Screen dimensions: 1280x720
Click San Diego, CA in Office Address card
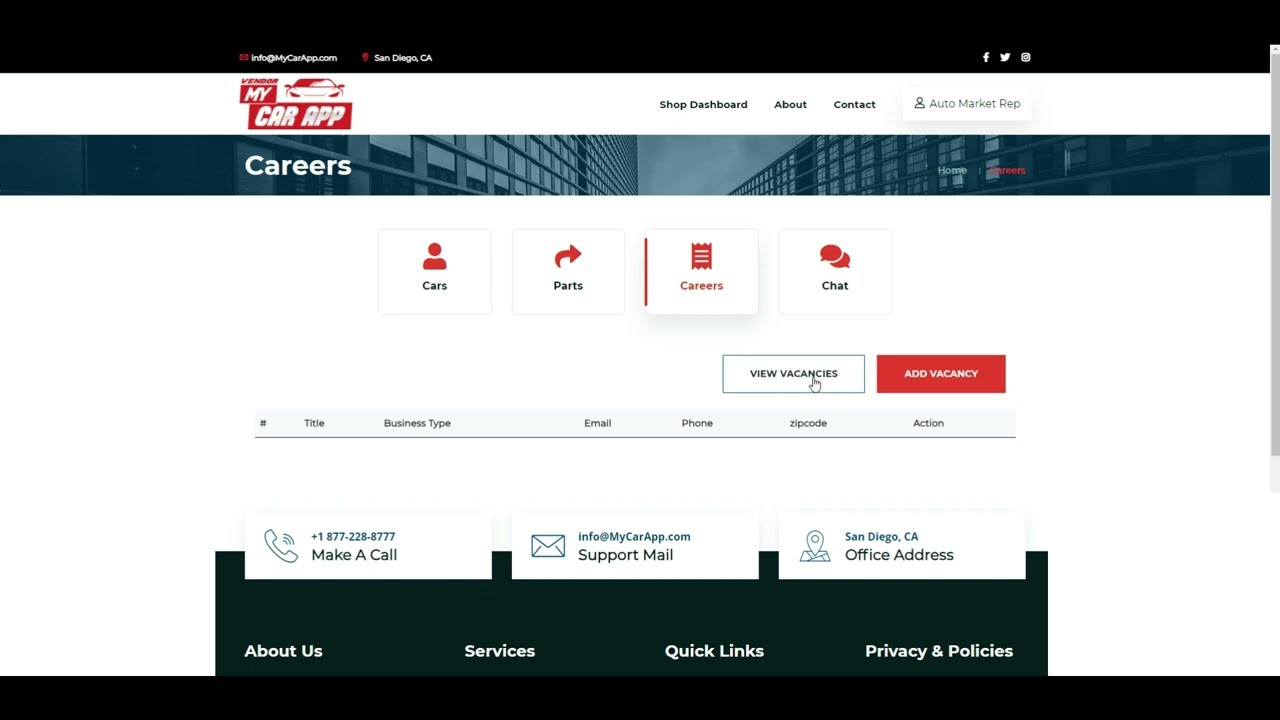[881, 537]
